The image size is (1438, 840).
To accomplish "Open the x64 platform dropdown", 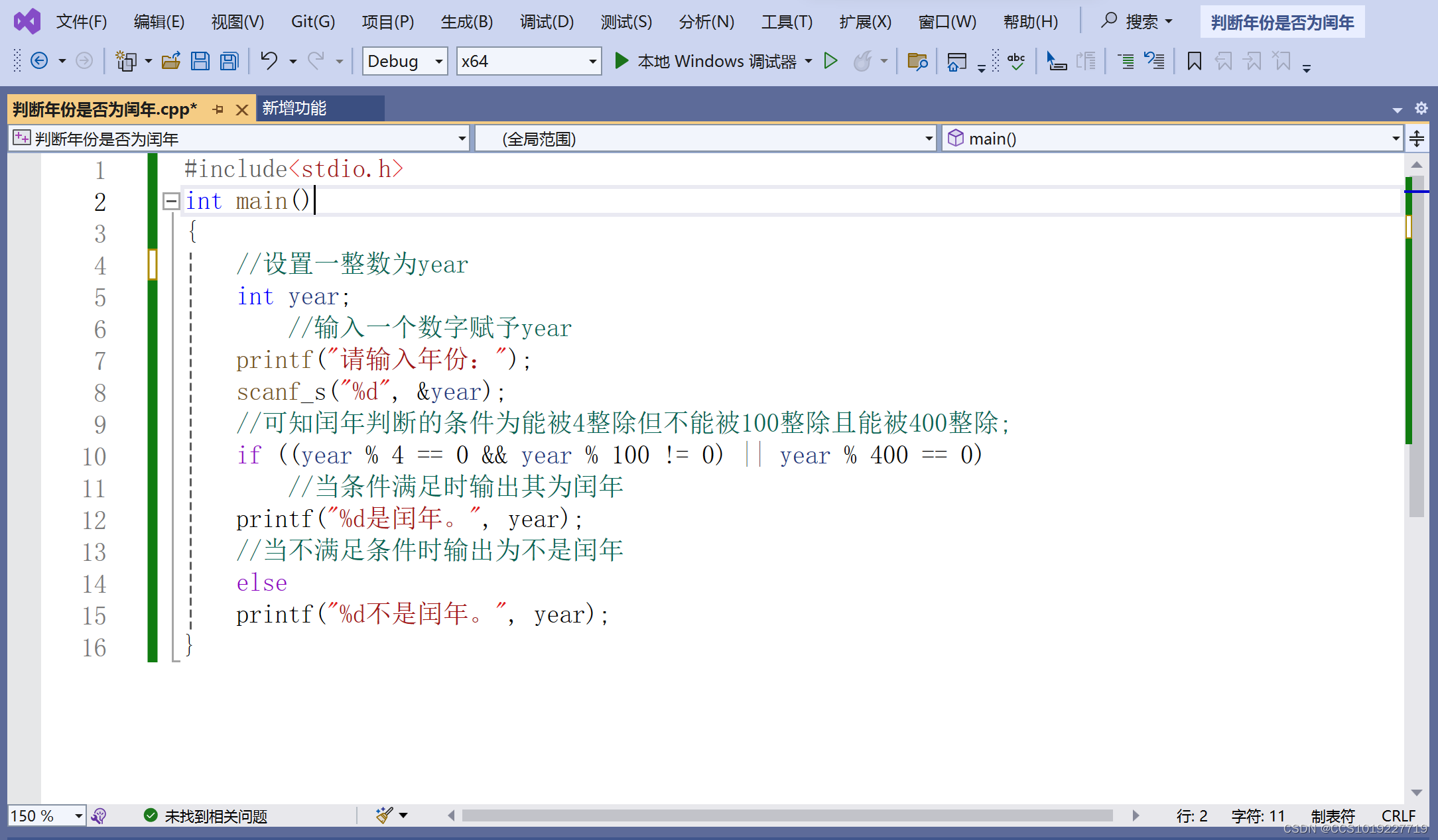I will [x=529, y=61].
